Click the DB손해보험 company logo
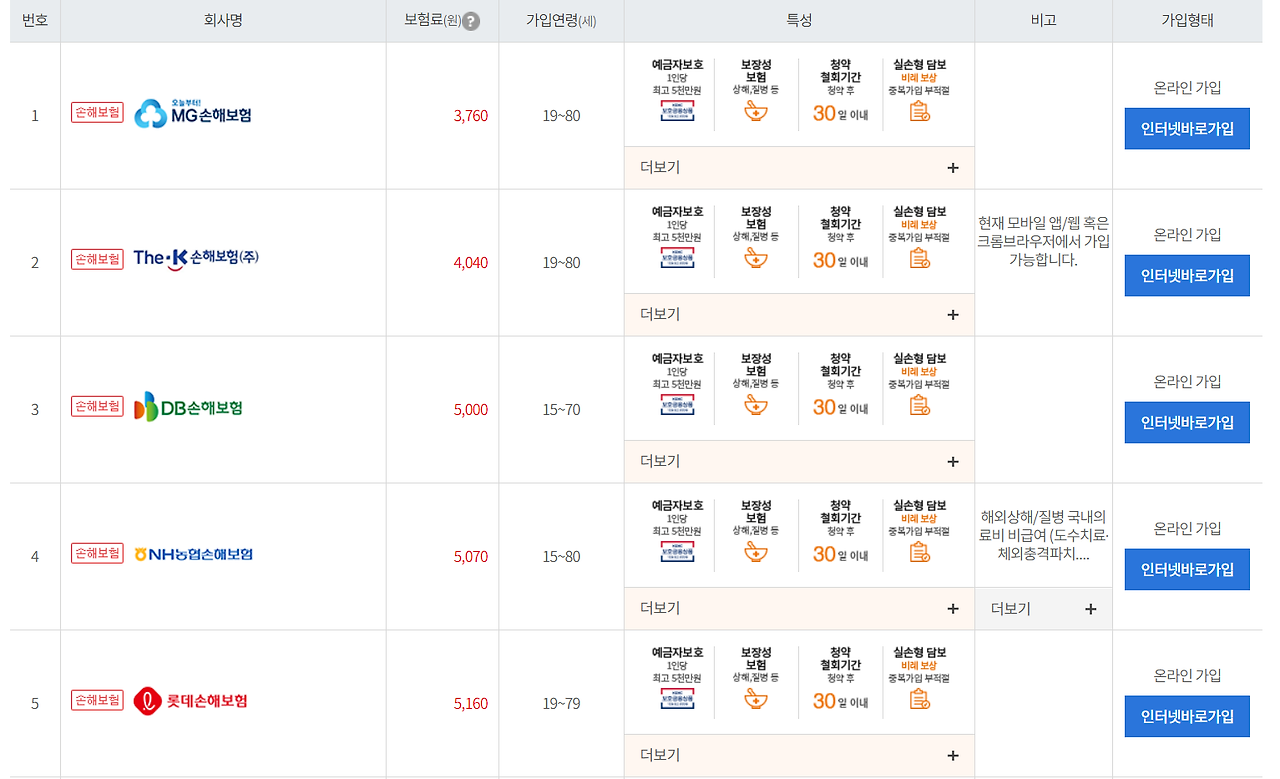This screenshot has height=779, width=1280. click(188, 407)
